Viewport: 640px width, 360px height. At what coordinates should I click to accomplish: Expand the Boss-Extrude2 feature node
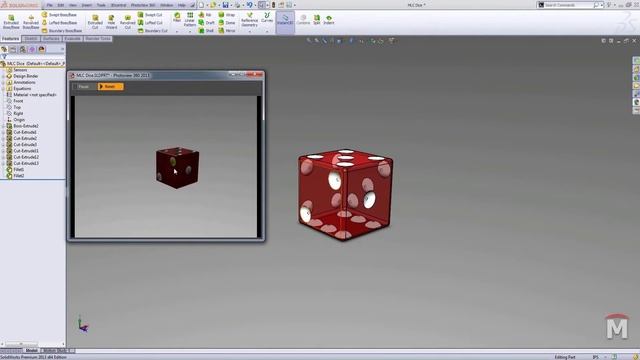pos(4,126)
